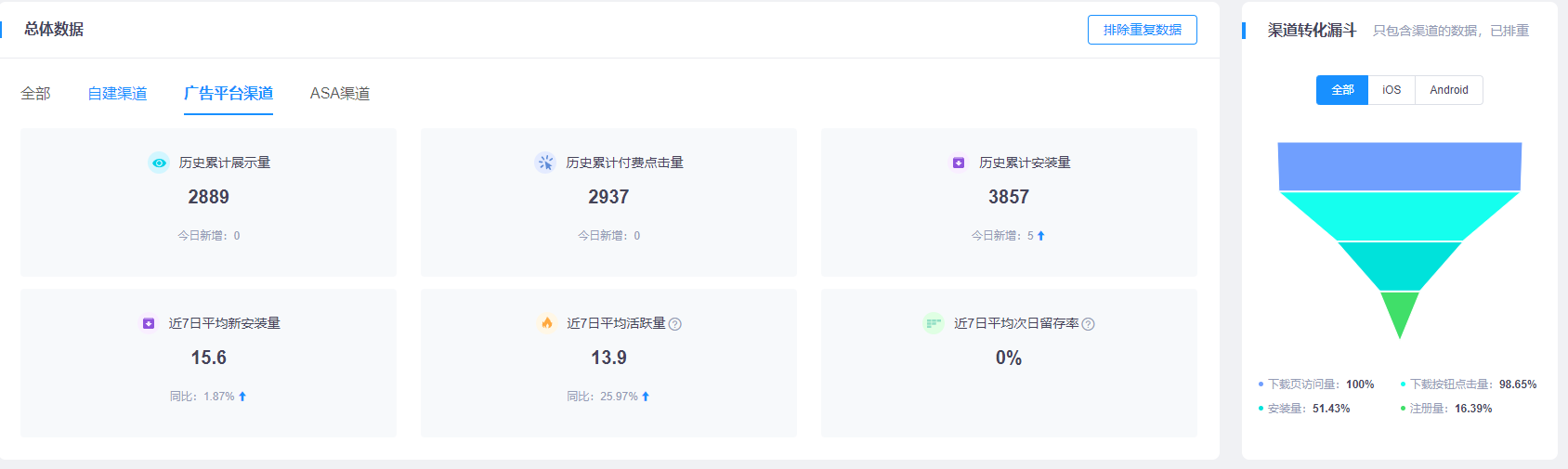Click the blue top segment of the funnel
Image resolution: width=1568 pixels, height=469 pixels.
1399,166
